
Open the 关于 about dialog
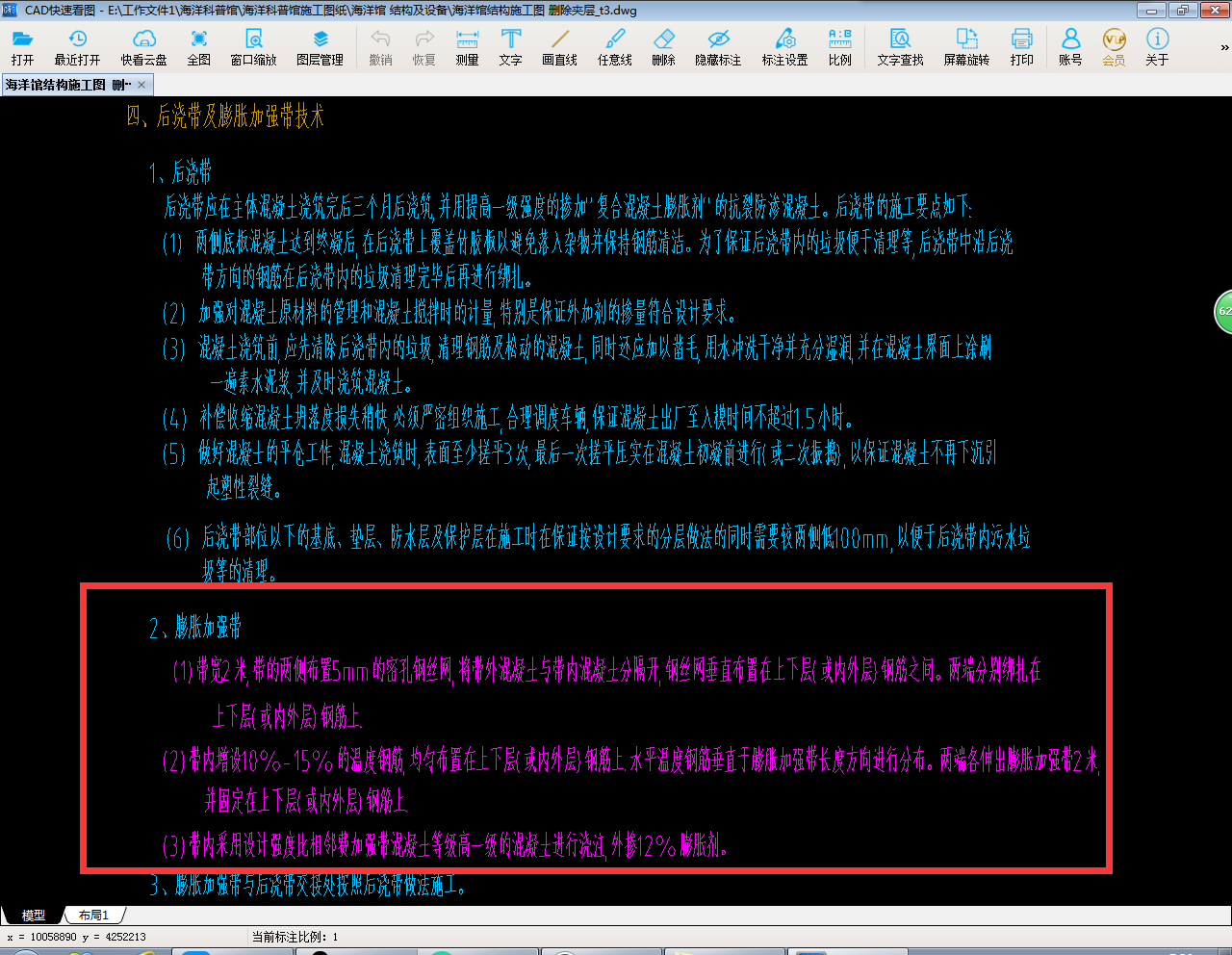[1157, 46]
